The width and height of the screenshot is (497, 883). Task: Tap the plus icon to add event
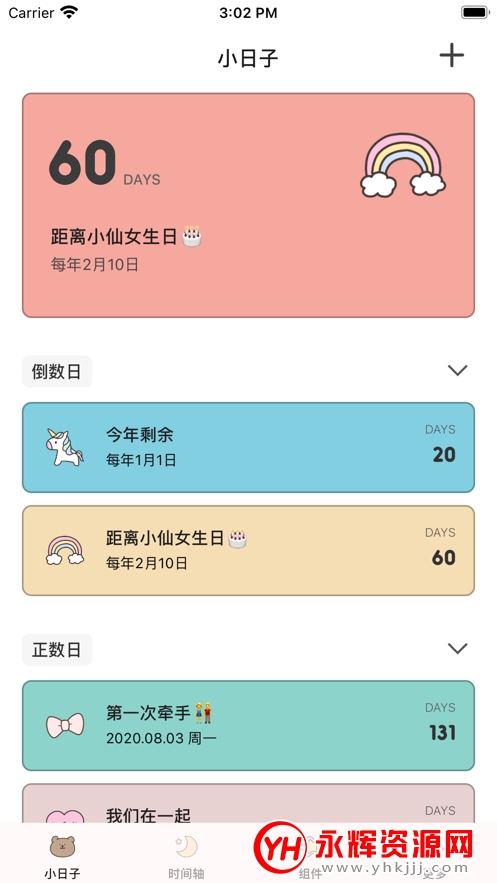click(451, 55)
